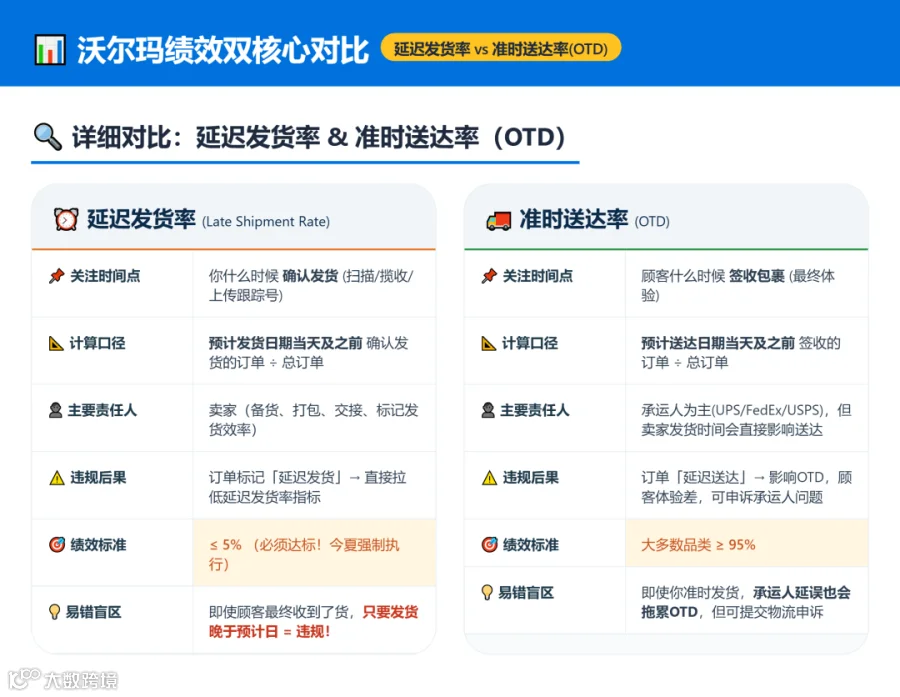Click the bar chart icon beside the main title
This screenshot has height=697, width=900.
click(50, 50)
